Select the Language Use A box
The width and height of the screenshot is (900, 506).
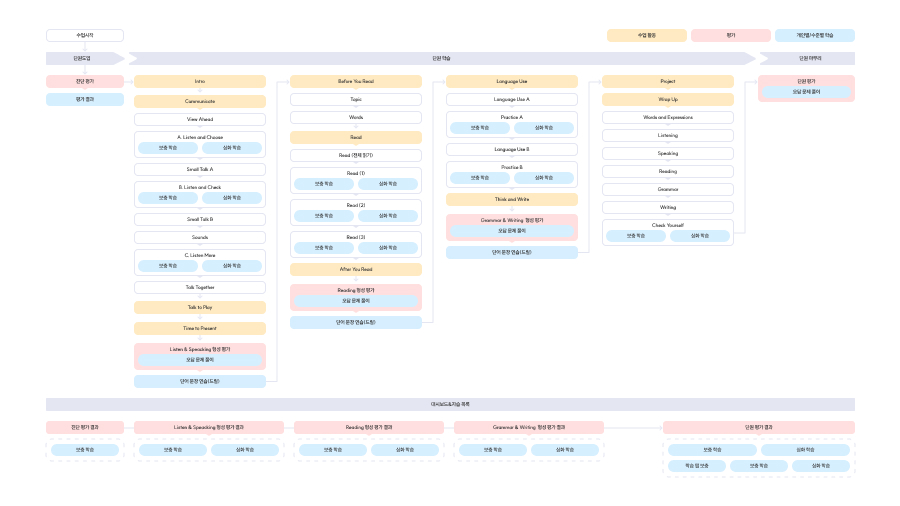[x=512, y=100]
